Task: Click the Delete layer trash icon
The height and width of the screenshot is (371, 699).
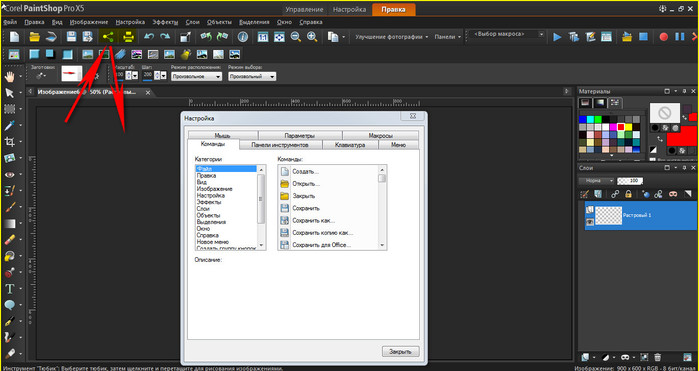Action: tap(658, 357)
